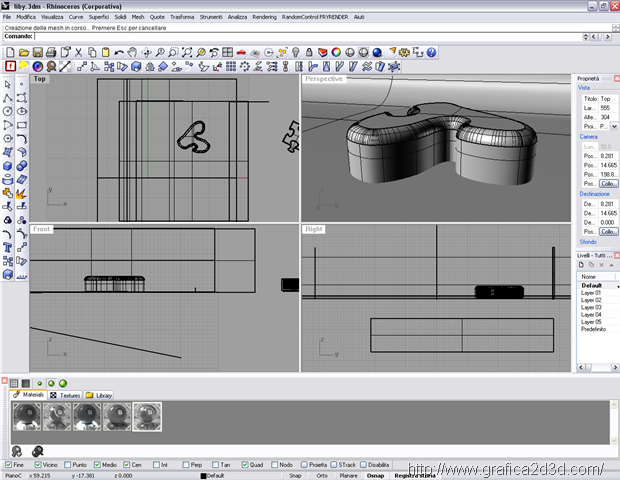Toggle the Quad osnap checkbox
Image resolution: width=620 pixels, height=480 pixels.
click(246, 464)
